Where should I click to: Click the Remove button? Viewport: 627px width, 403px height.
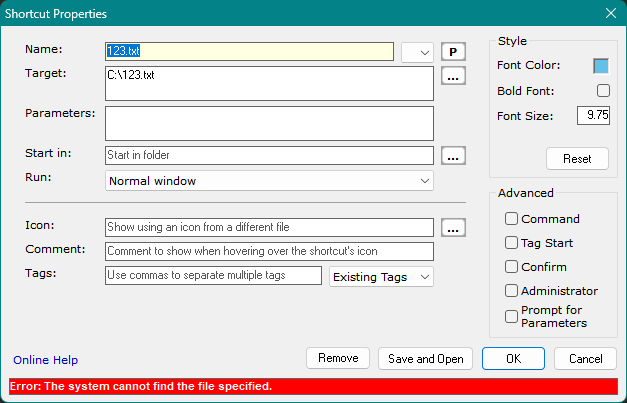[x=338, y=359]
